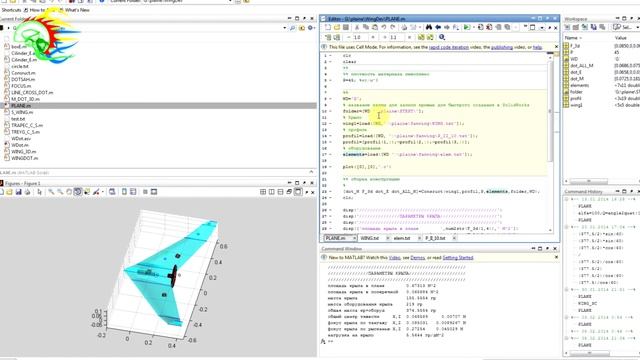
Task: Dismiss the Cell Mode info bar
Action: [x=556, y=47]
